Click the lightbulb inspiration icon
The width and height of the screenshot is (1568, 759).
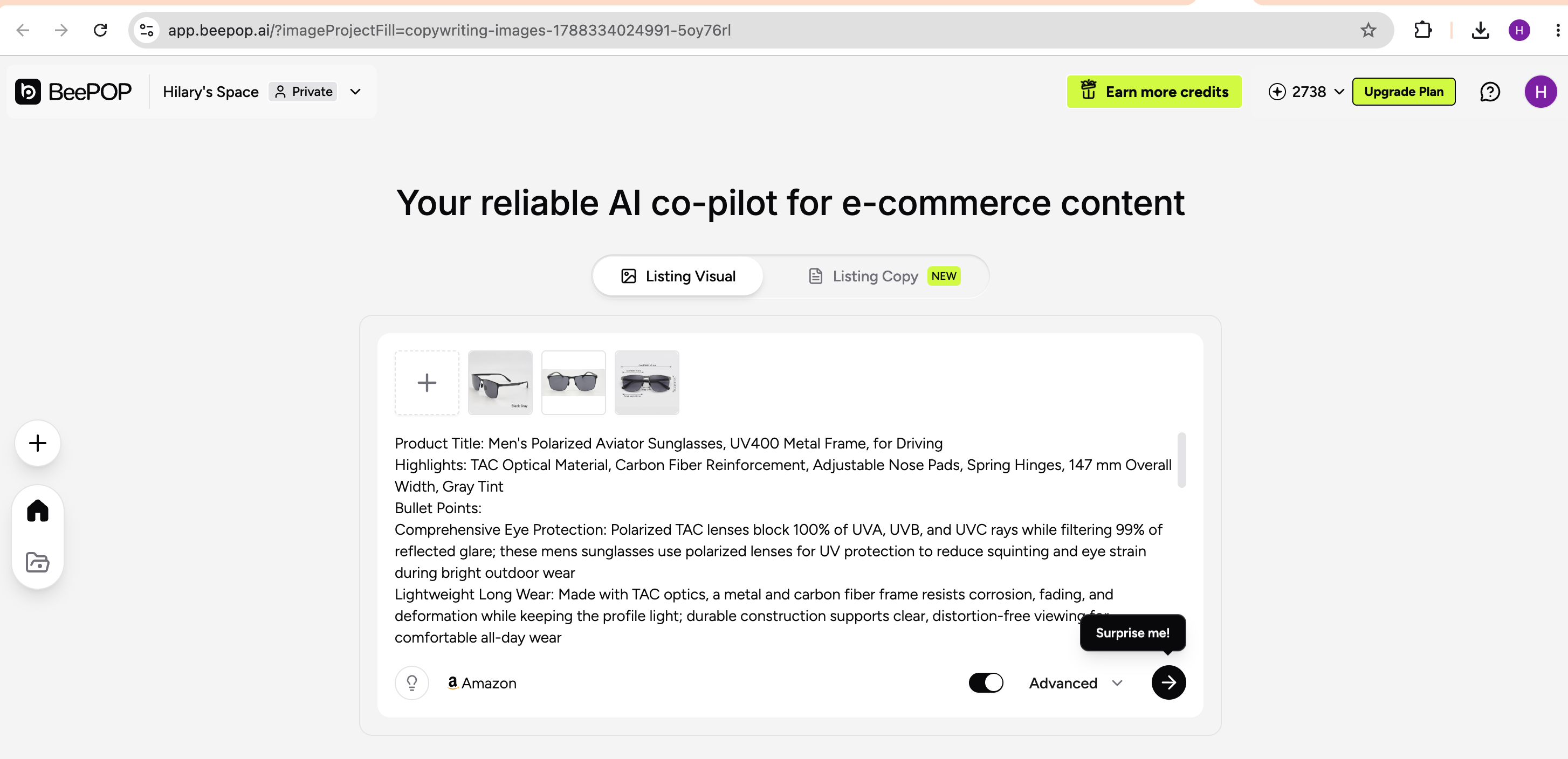coord(412,683)
